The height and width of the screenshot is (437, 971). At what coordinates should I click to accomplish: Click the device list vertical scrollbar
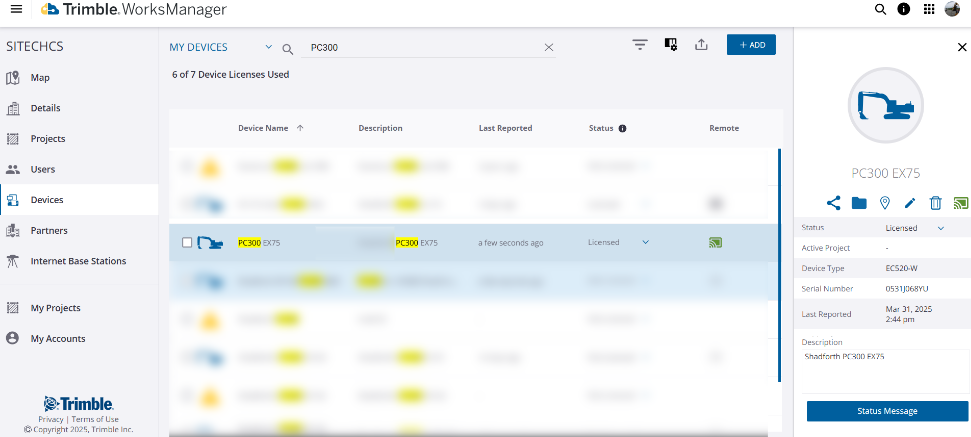coord(779,265)
